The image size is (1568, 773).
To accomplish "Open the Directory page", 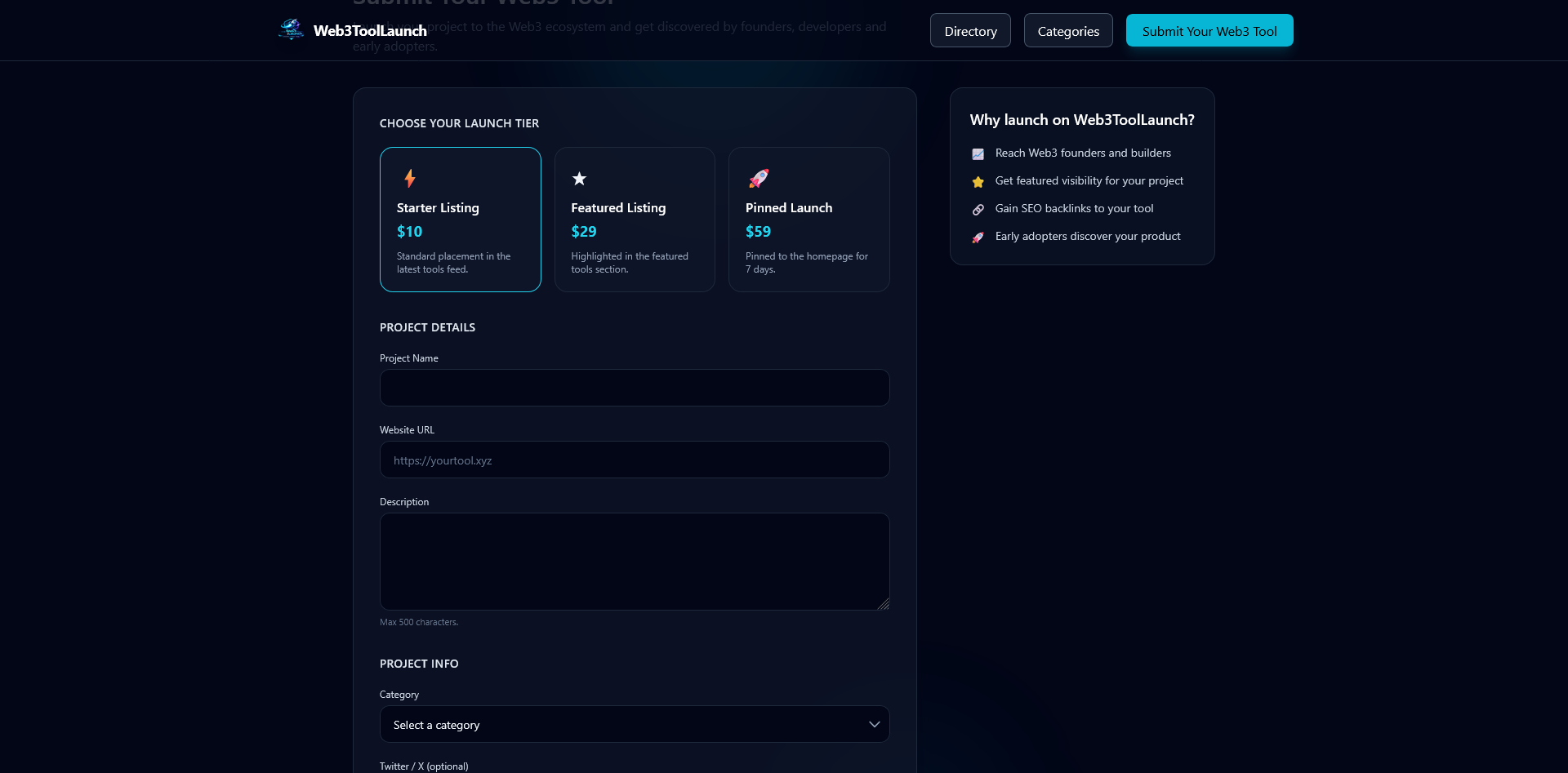I will 970,31.
